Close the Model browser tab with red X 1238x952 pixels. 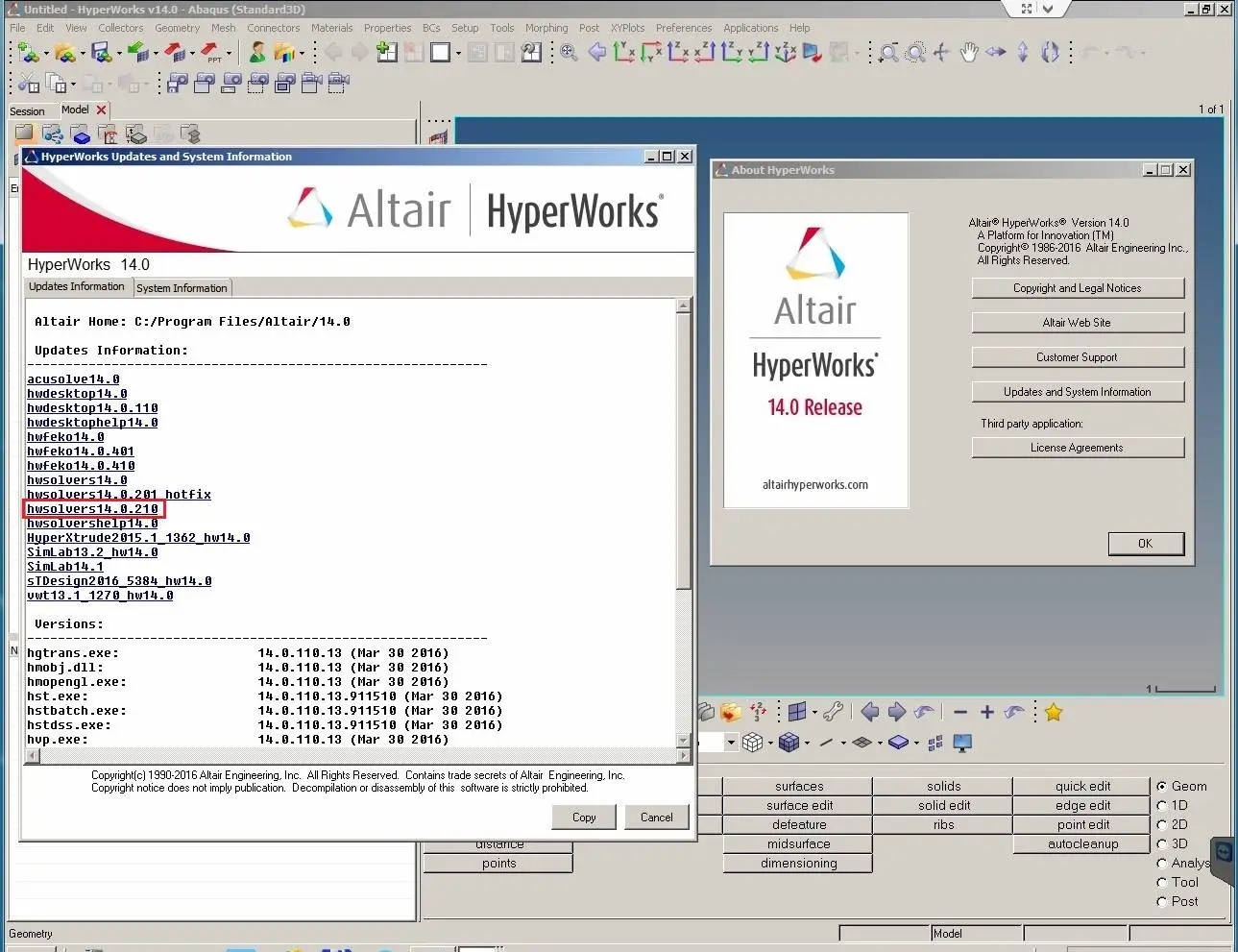(x=101, y=110)
